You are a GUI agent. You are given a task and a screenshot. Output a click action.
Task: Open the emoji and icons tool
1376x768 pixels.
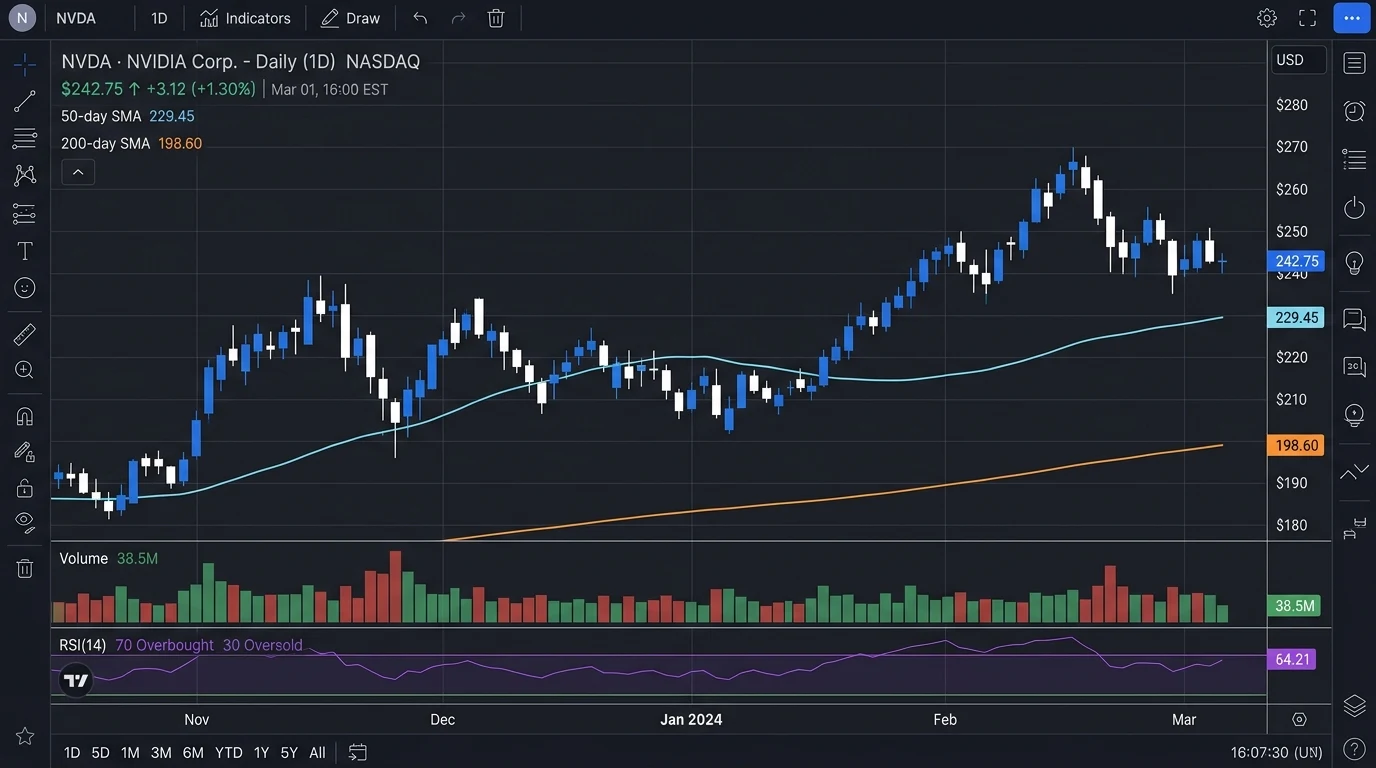pyautogui.click(x=25, y=288)
